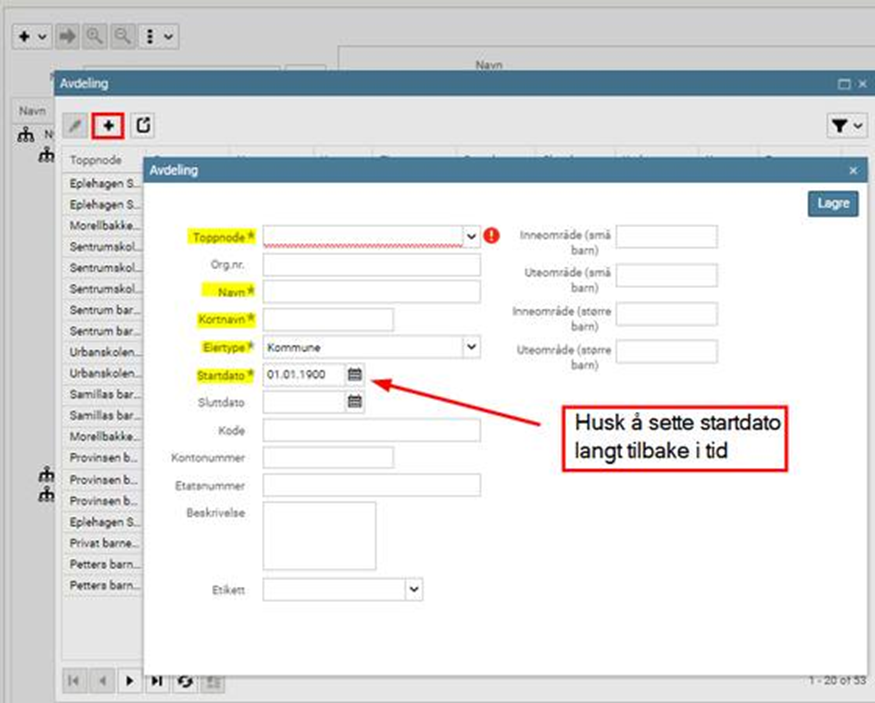The width and height of the screenshot is (875, 703).
Task: Jump to the last page of results
Action: 157,681
